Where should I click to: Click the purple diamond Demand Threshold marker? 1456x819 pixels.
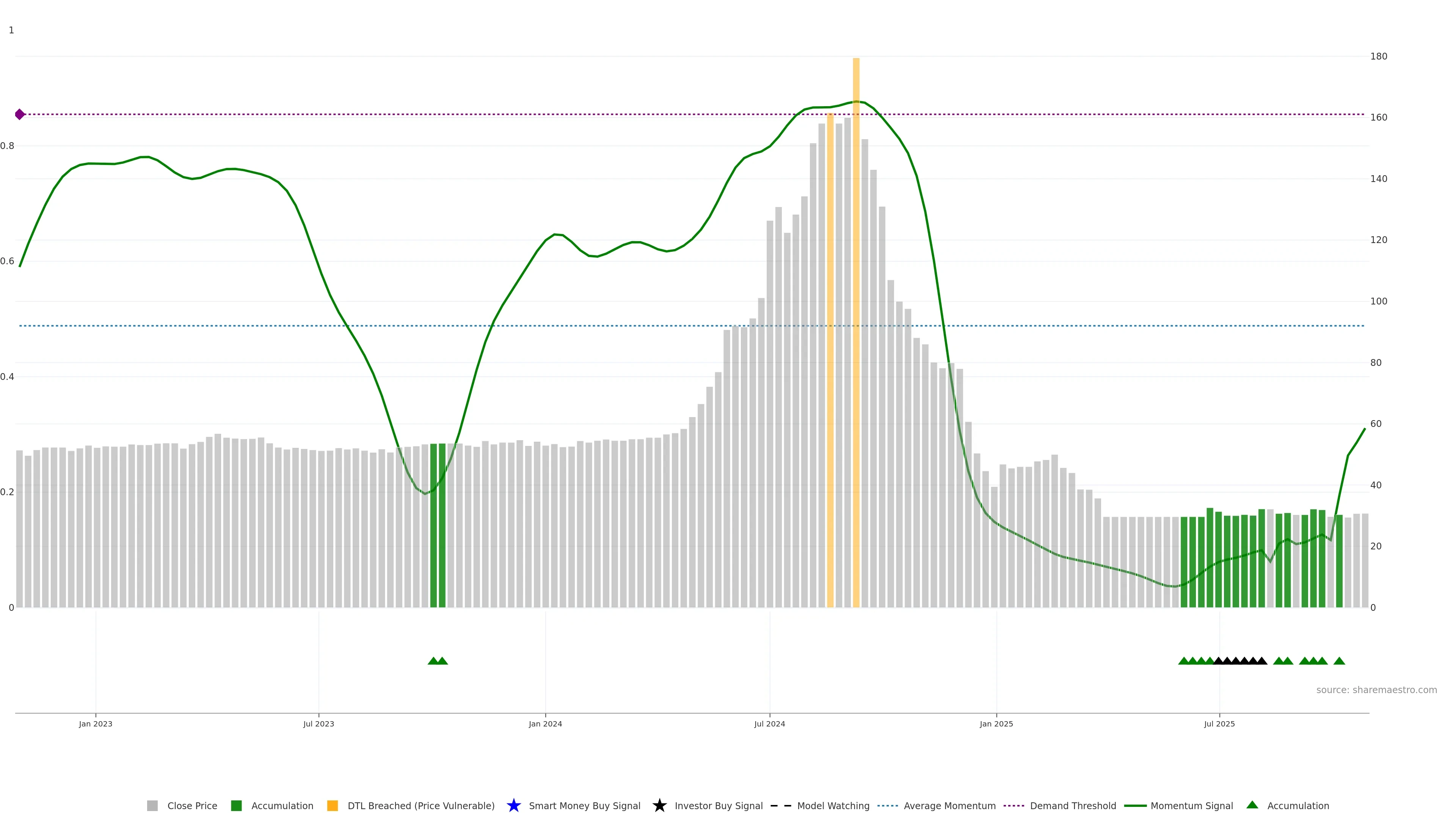coord(20,114)
